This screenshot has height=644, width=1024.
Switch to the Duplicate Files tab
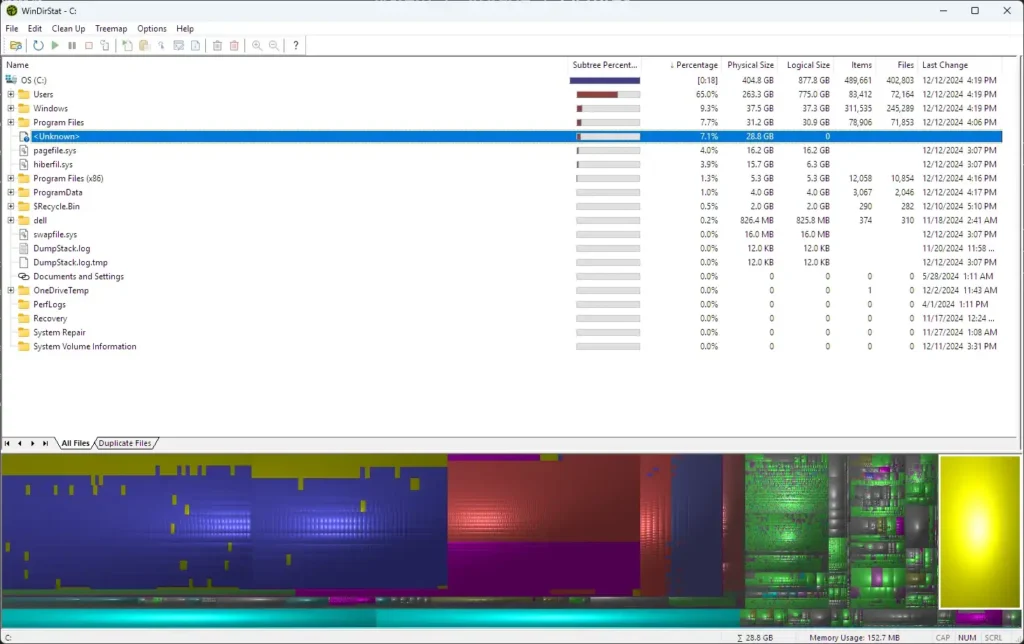pos(124,442)
